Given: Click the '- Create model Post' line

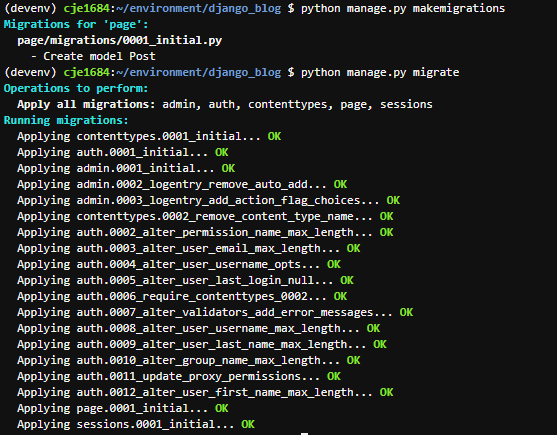Looking at the screenshot, I should click(93, 56).
